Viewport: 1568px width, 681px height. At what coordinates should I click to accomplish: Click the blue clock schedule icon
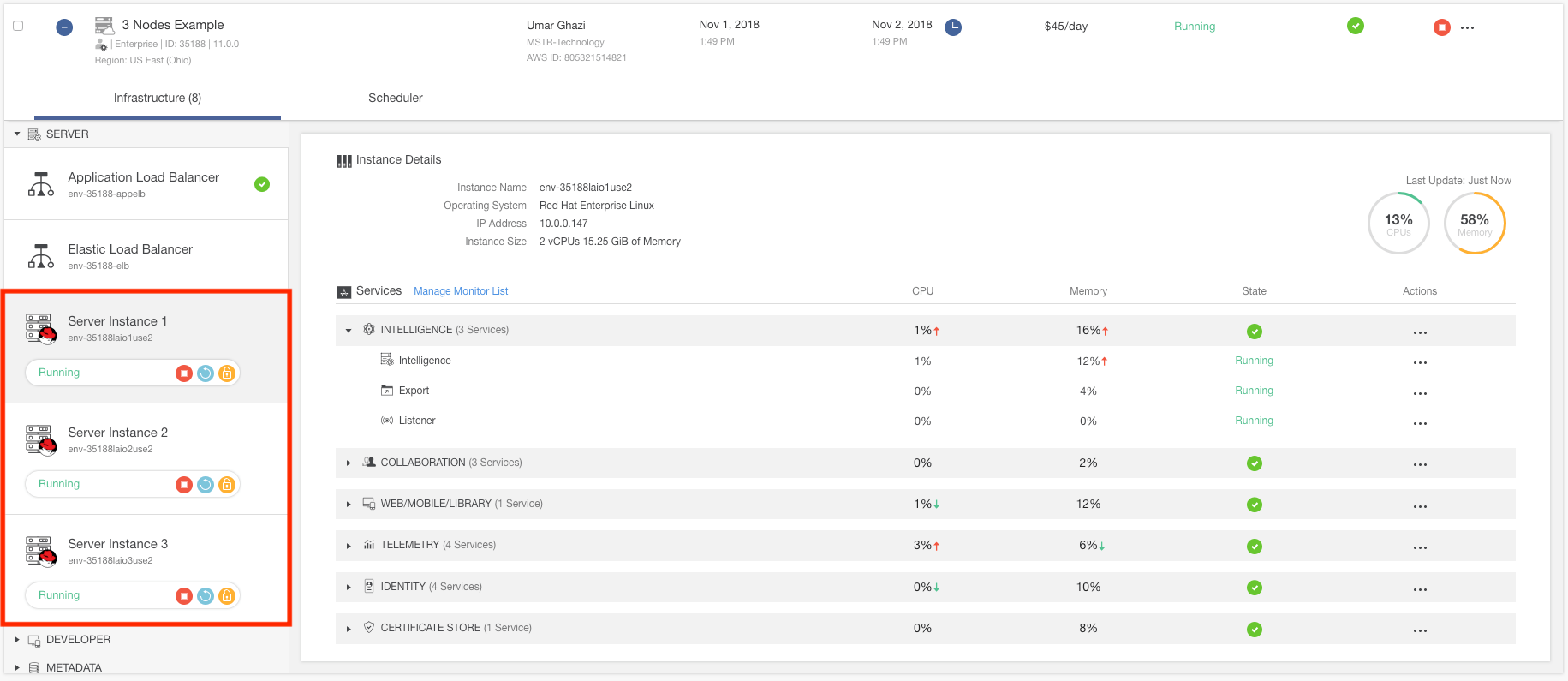coord(952,27)
